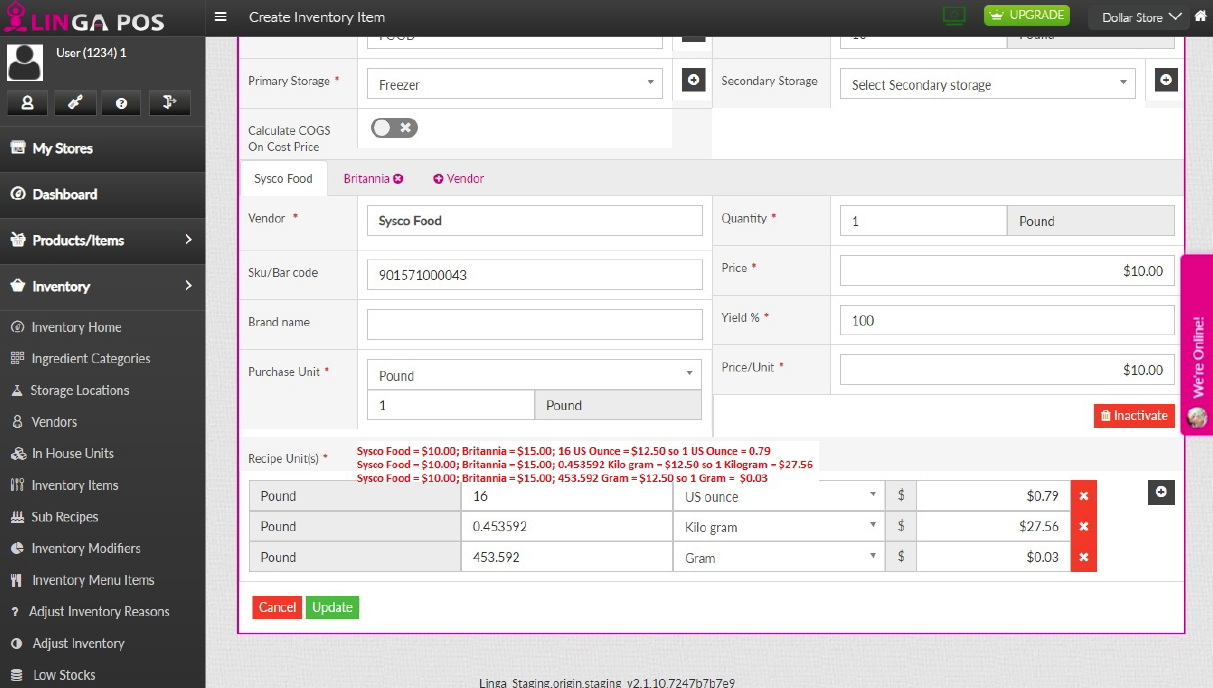The height and width of the screenshot is (688, 1213).
Task: Click the Gram quantity 453.592 field
Action: pos(567,557)
